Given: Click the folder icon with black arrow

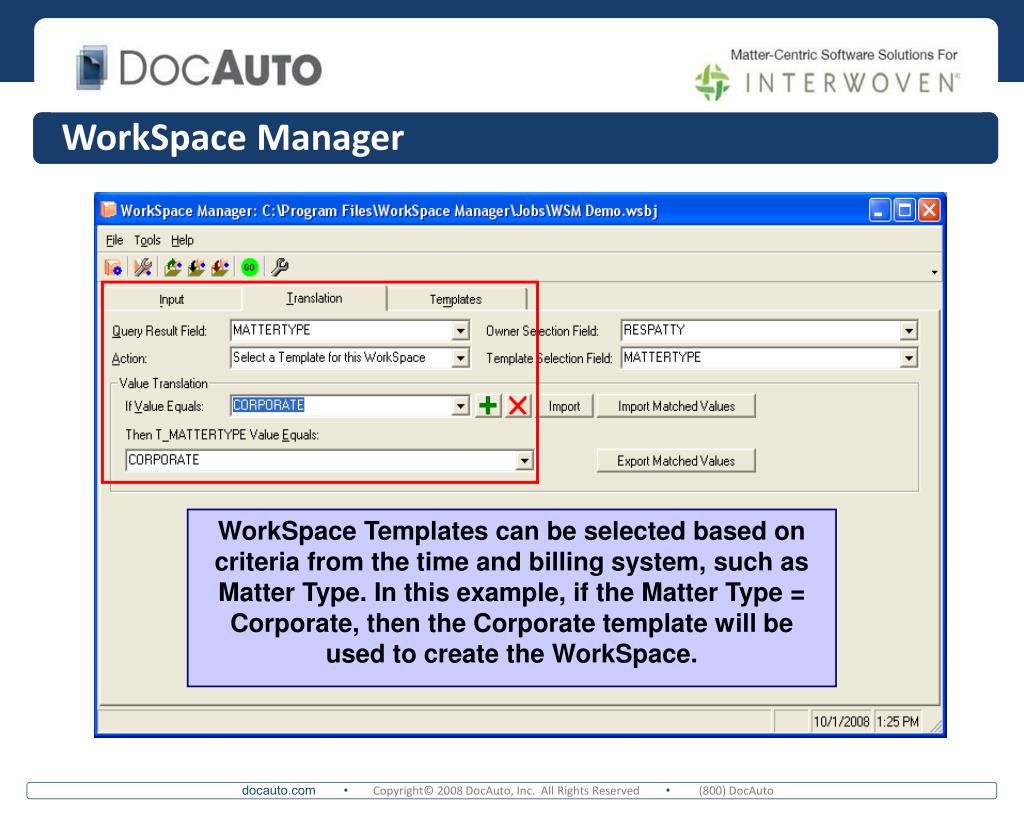Looking at the screenshot, I should coord(196,267).
